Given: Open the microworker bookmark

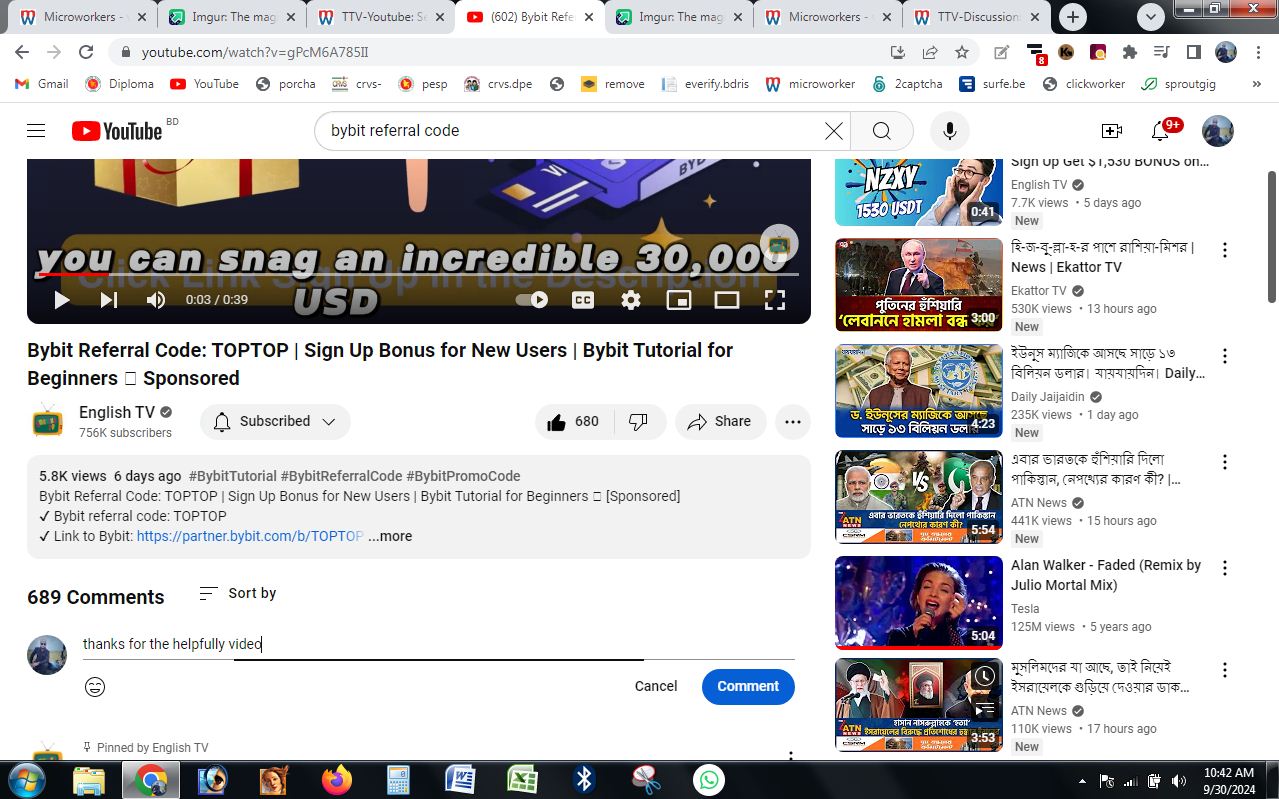Looking at the screenshot, I should pyautogui.click(x=810, y=84).
